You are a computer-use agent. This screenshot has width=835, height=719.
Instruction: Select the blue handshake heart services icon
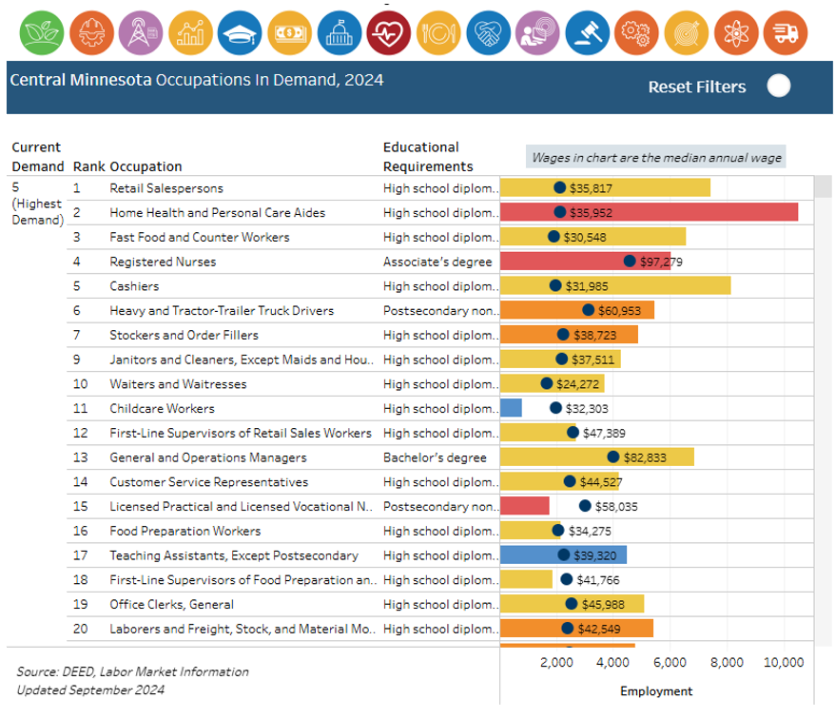point(488,33)
